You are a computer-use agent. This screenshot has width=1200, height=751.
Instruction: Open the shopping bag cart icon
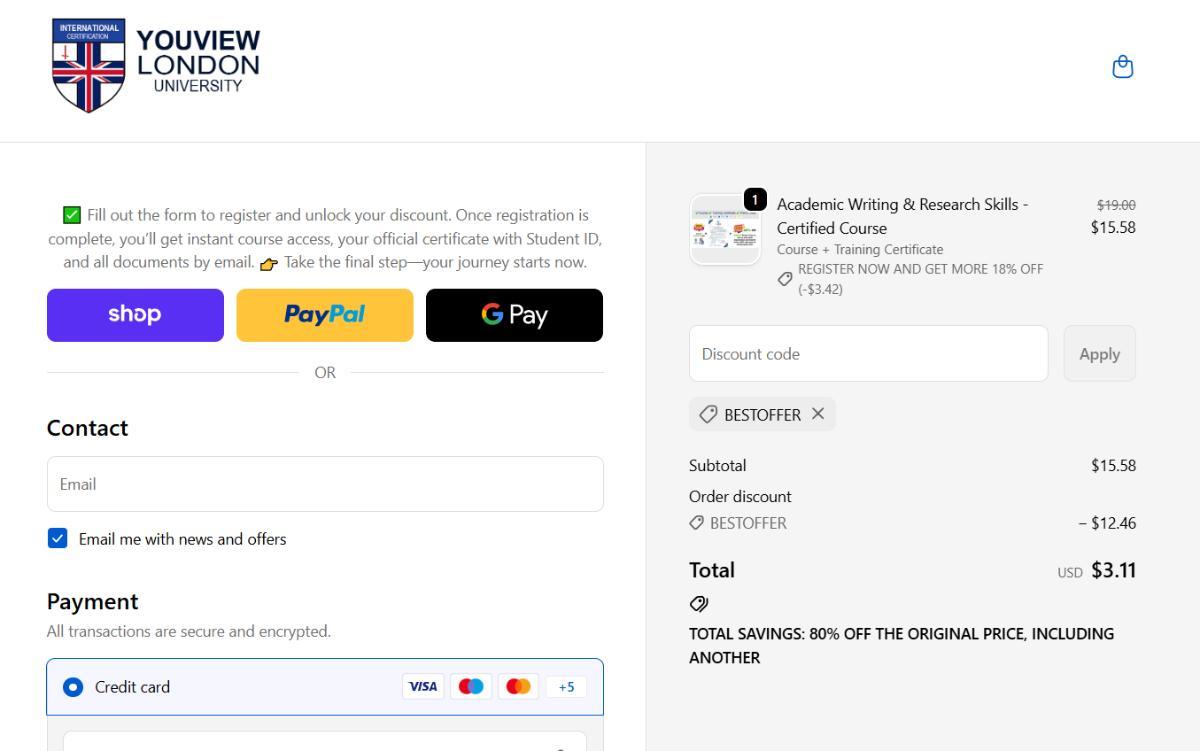(x=1123, y=67)
